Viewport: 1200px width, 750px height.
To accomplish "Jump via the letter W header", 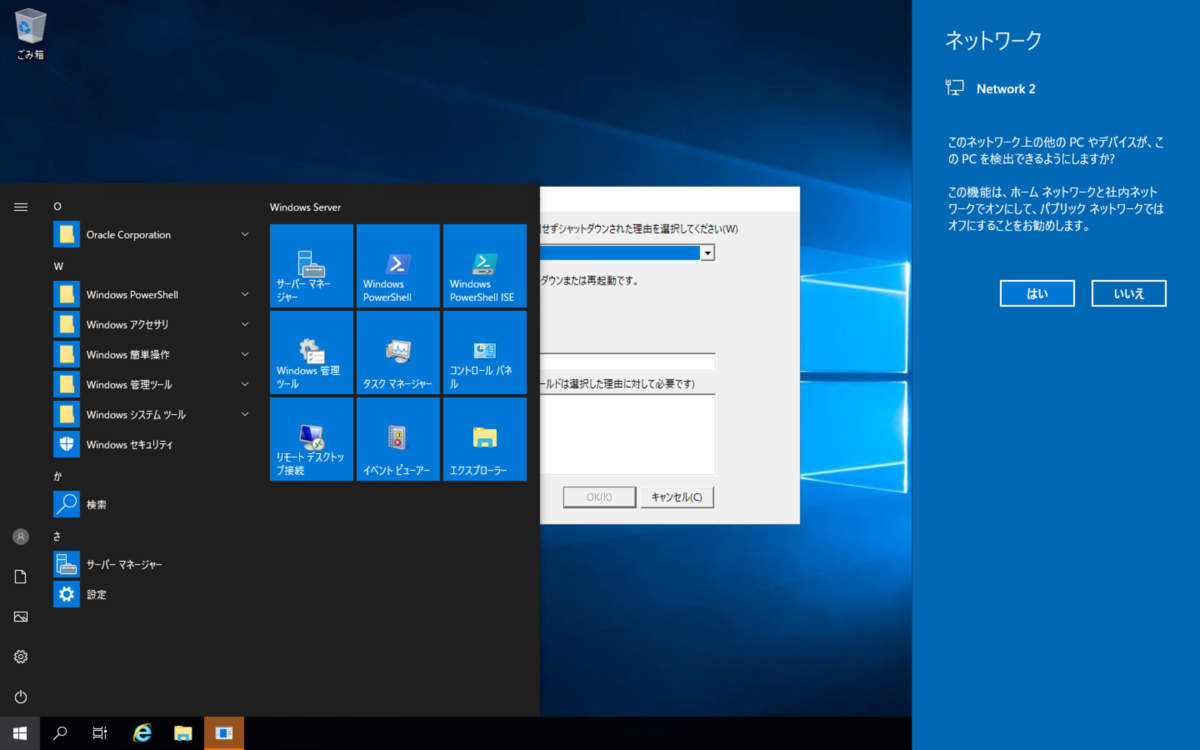I will [x=58, y=267].
